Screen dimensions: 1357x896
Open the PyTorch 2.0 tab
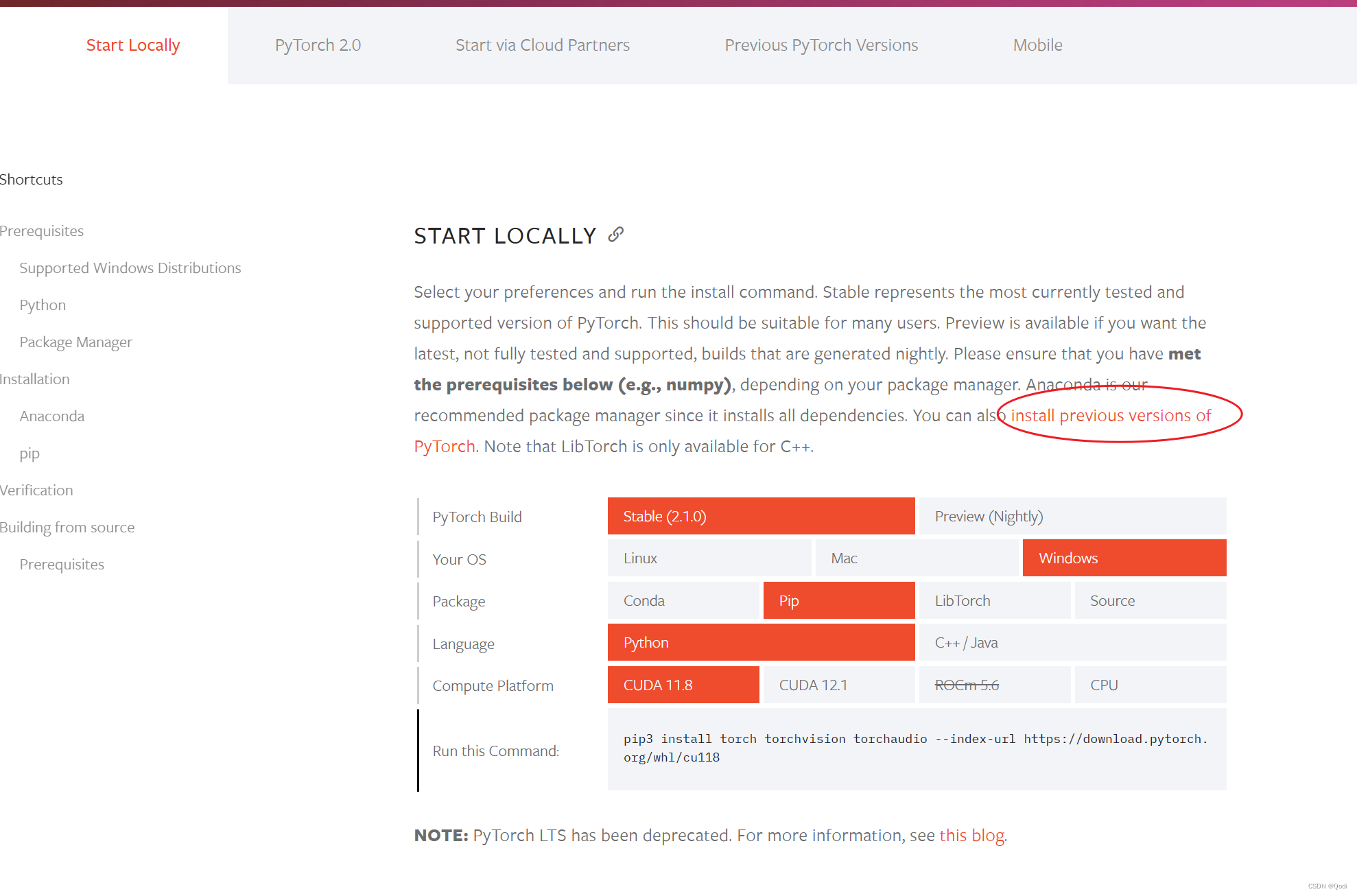(x=318, y=45)
